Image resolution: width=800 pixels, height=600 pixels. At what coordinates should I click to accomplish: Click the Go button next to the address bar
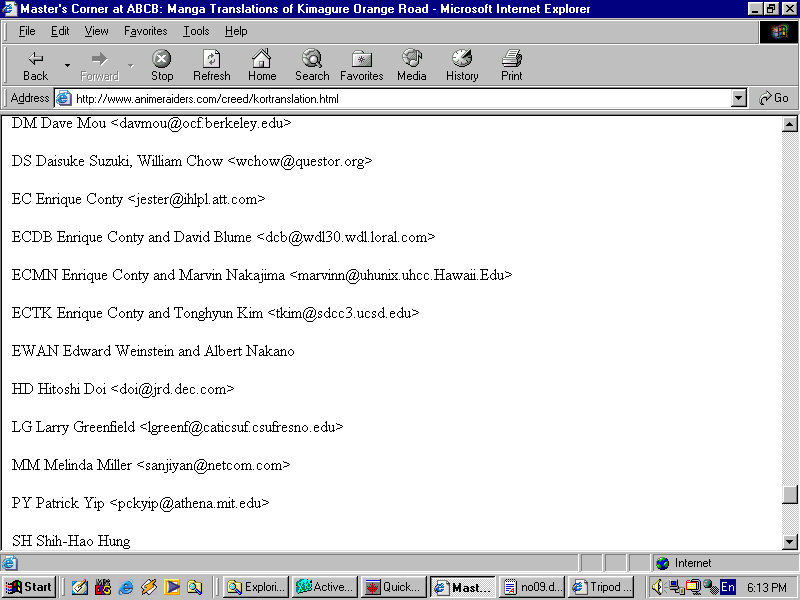click(x=773, y=98)
